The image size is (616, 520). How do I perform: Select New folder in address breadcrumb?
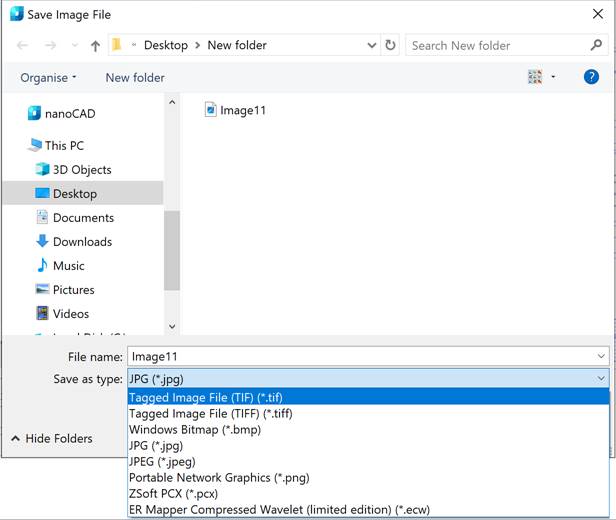(x=237, y=45)
